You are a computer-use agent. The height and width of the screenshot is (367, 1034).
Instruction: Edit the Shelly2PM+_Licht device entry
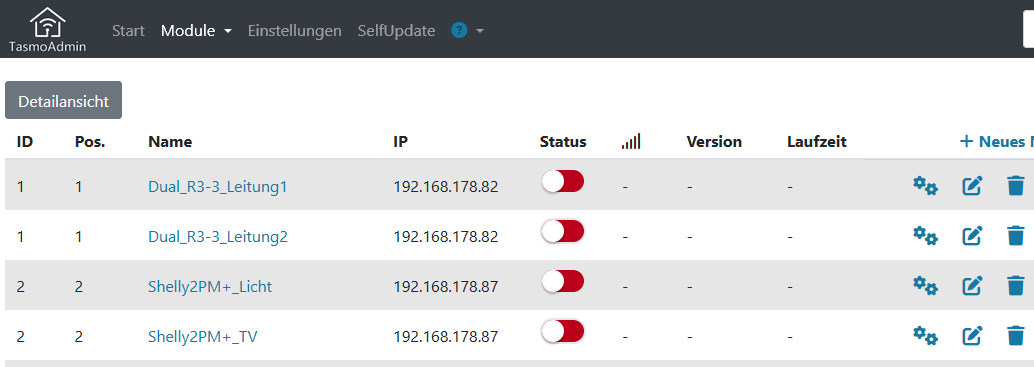(972, 286)
